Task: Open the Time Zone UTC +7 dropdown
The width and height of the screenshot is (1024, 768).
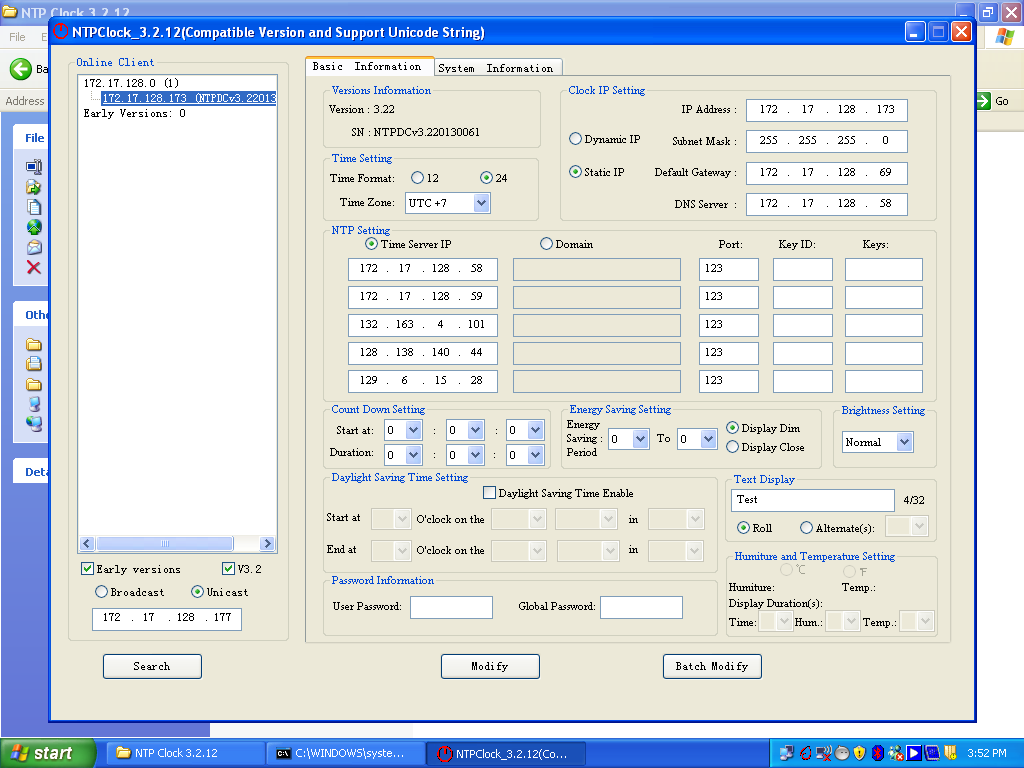Action: pyautogui.click(x=481, y=203)
